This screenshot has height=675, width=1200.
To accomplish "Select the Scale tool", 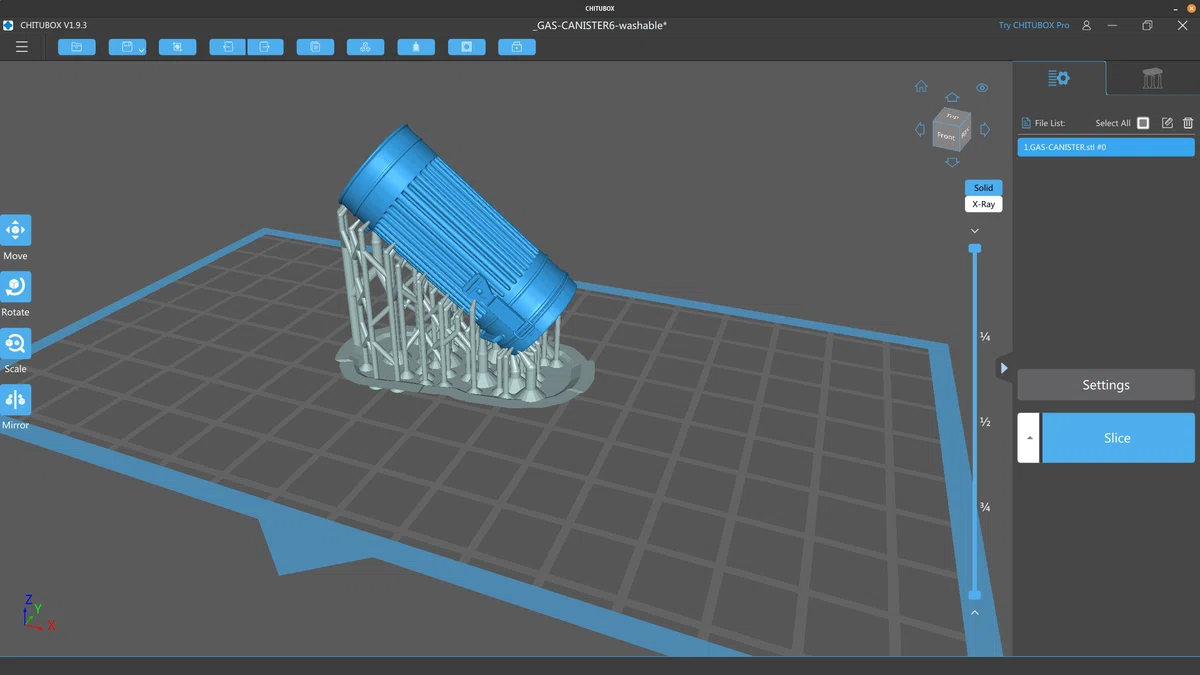I will [15, 343].
